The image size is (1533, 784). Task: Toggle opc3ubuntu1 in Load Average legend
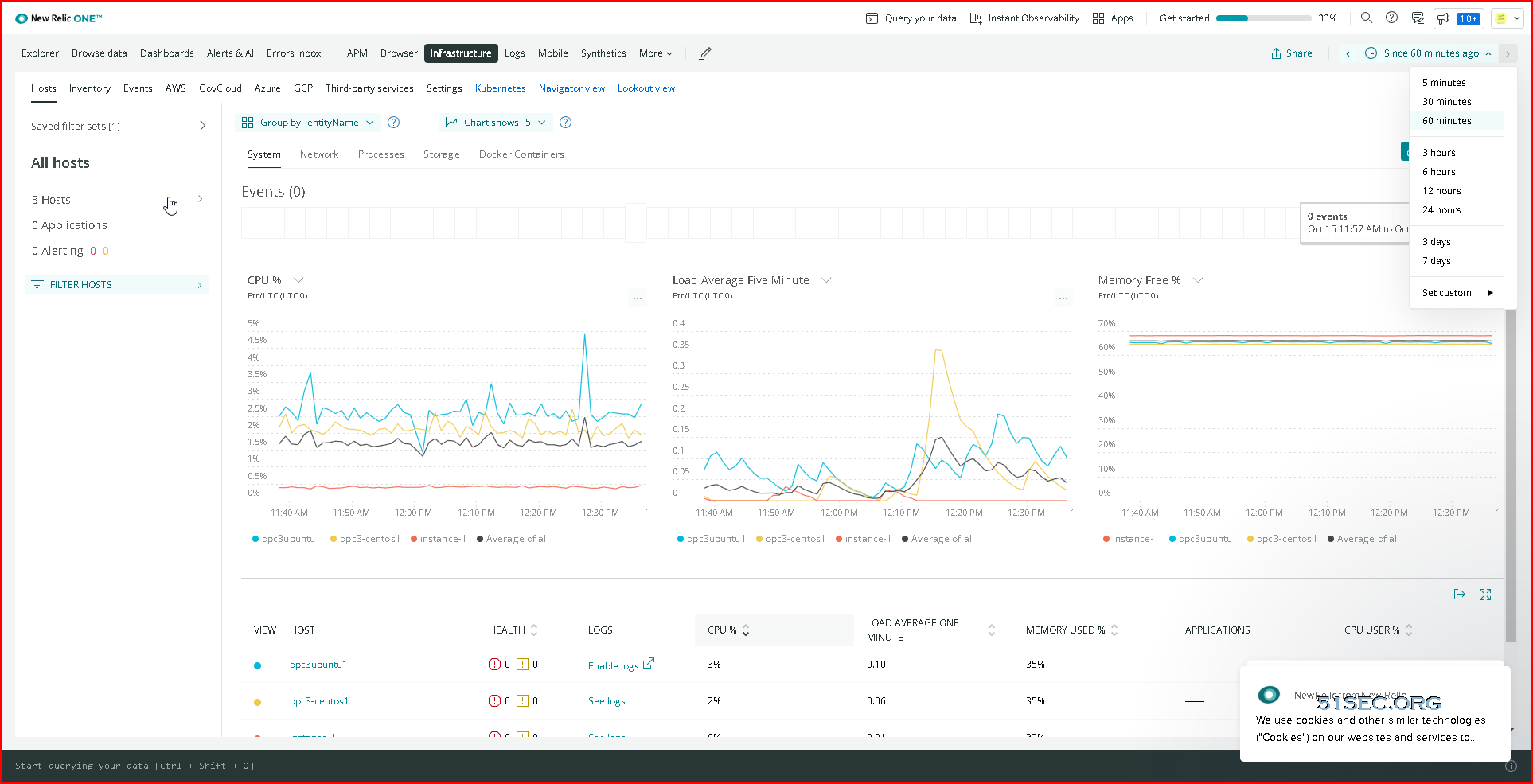tap(712, 539)
